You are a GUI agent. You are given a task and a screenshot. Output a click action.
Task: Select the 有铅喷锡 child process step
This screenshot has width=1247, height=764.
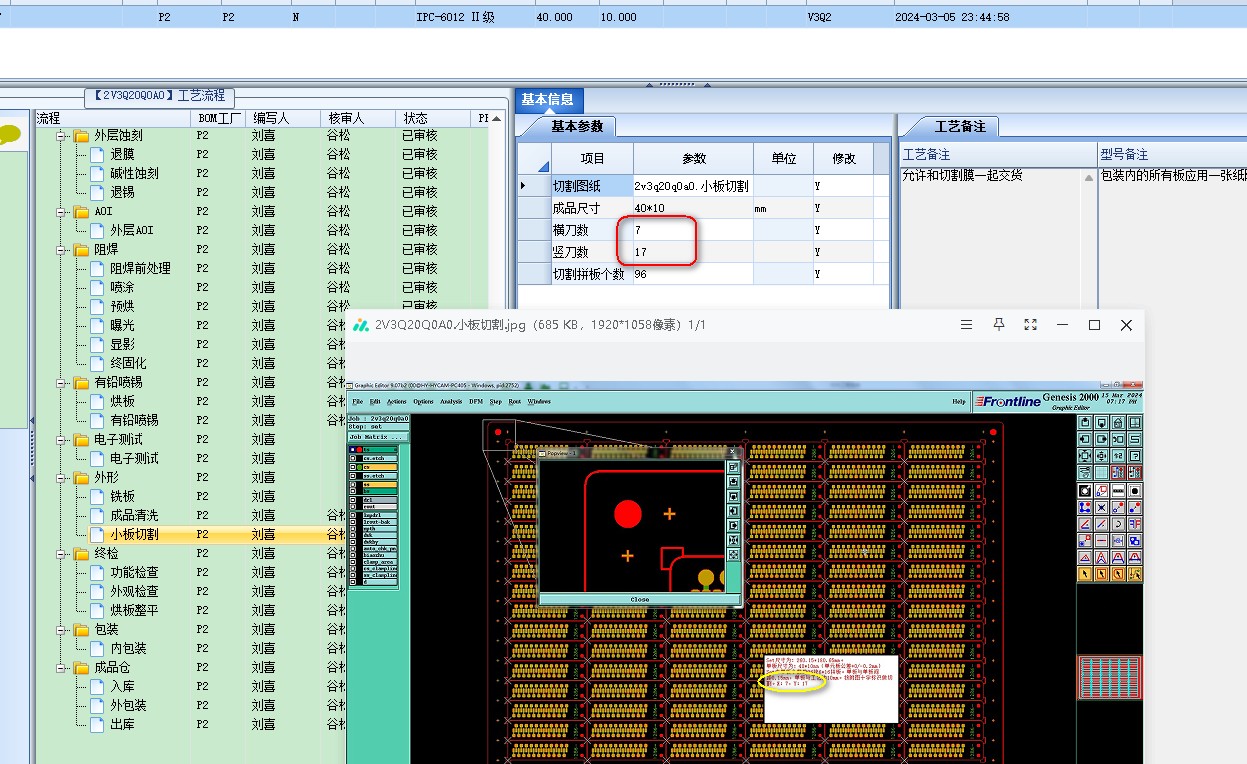134,421
